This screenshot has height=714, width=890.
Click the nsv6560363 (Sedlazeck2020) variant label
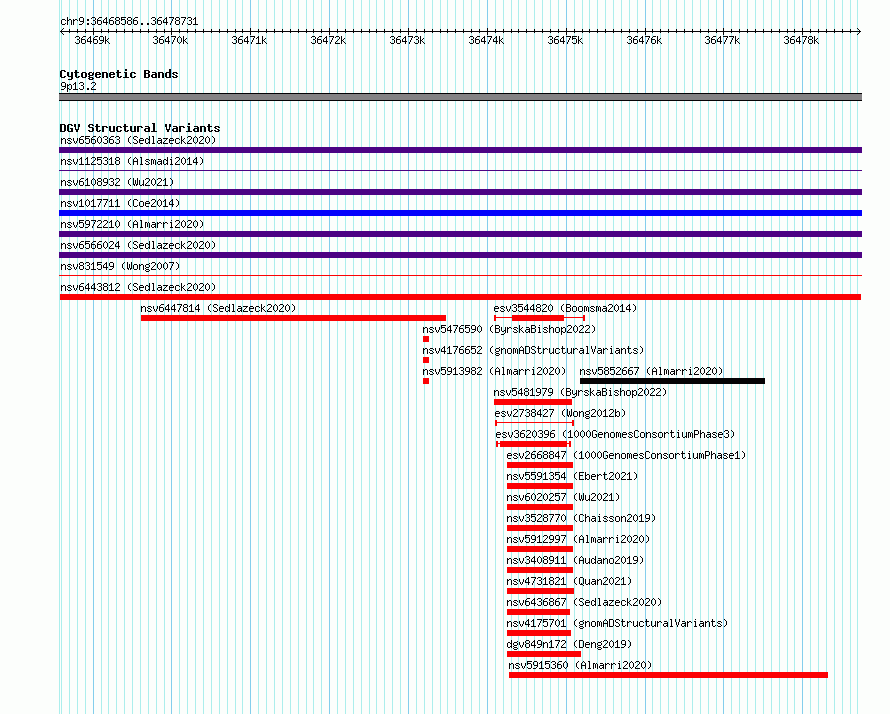pyautogui.click(x=138, y=140)
